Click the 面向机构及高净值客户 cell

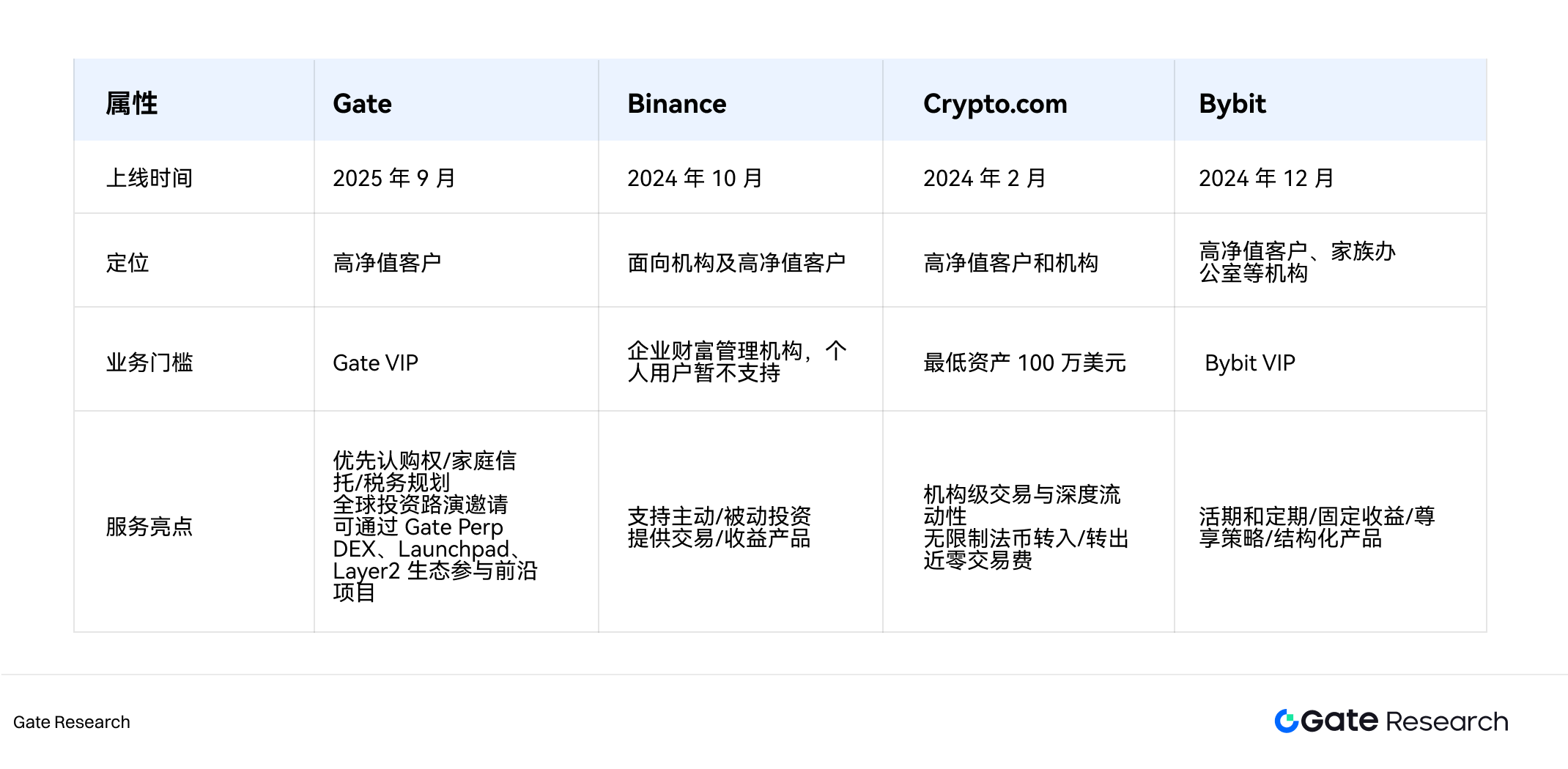pyautogui.click(x=736, y=262)
